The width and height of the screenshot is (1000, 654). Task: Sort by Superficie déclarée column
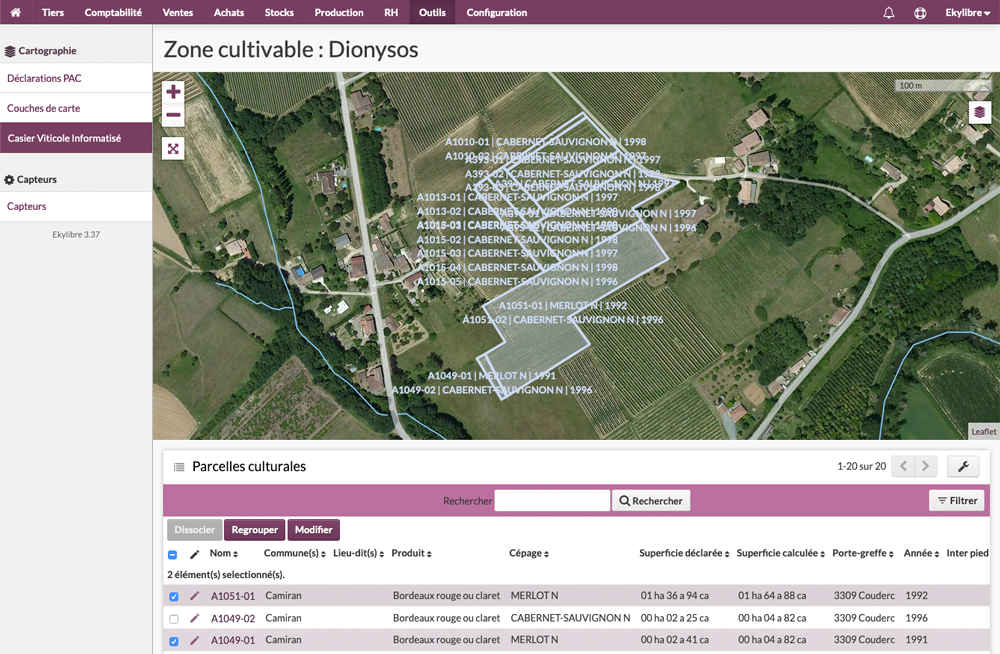pos(684,553)
